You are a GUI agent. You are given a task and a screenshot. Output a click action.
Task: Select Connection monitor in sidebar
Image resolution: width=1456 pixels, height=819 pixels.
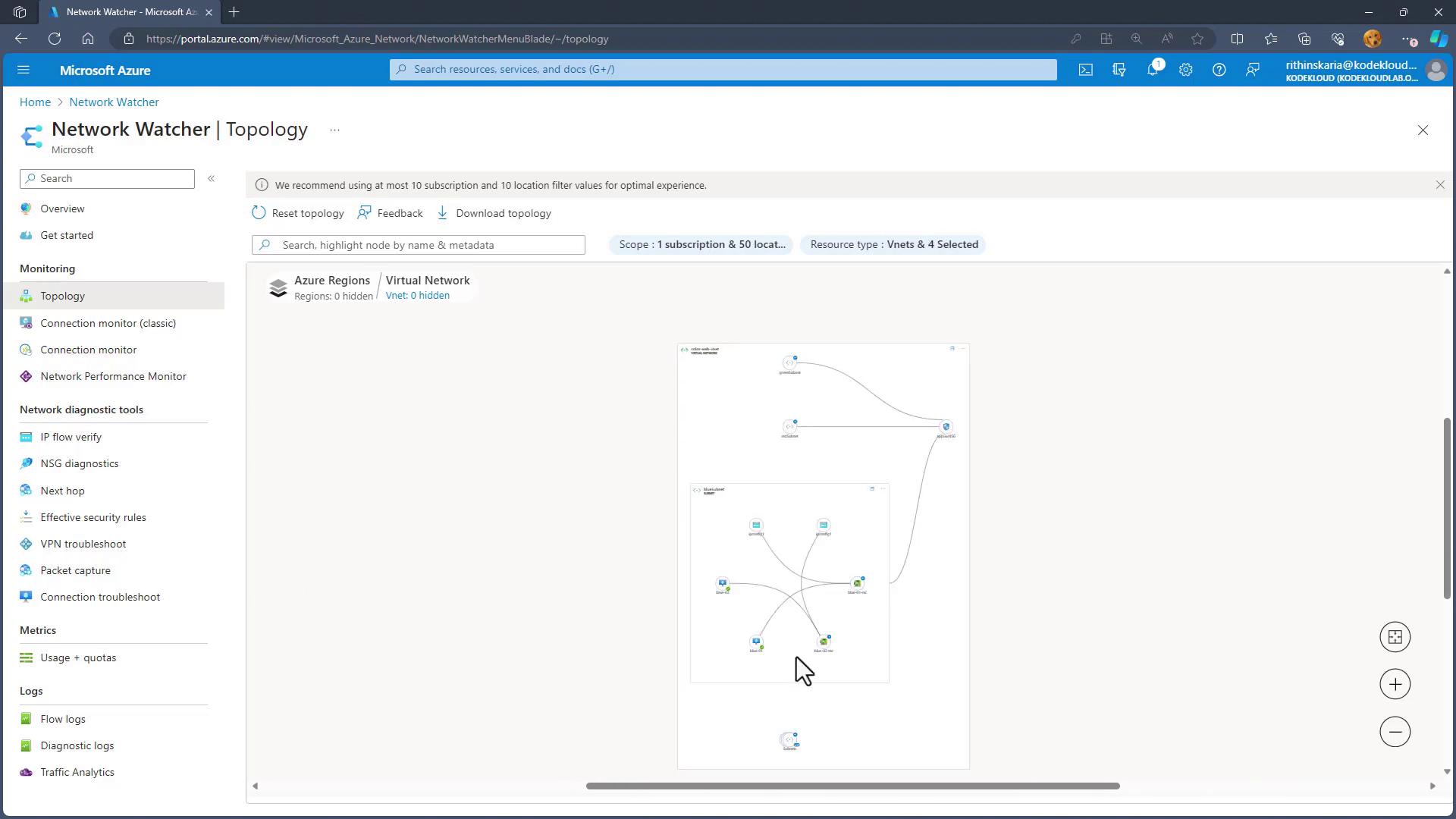click(88, 350)
